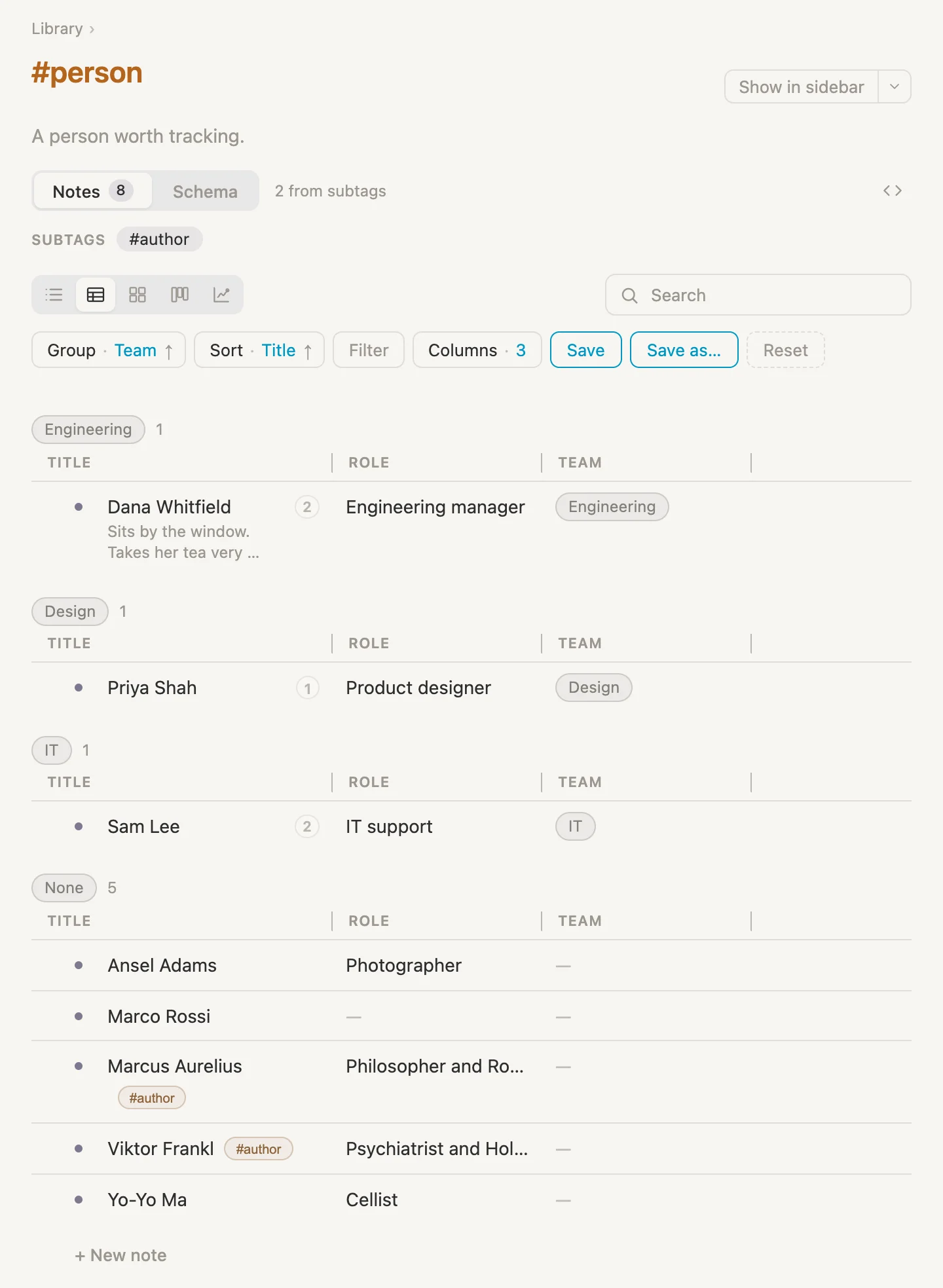Click bullet next to Sam Lee

[79, 826]
